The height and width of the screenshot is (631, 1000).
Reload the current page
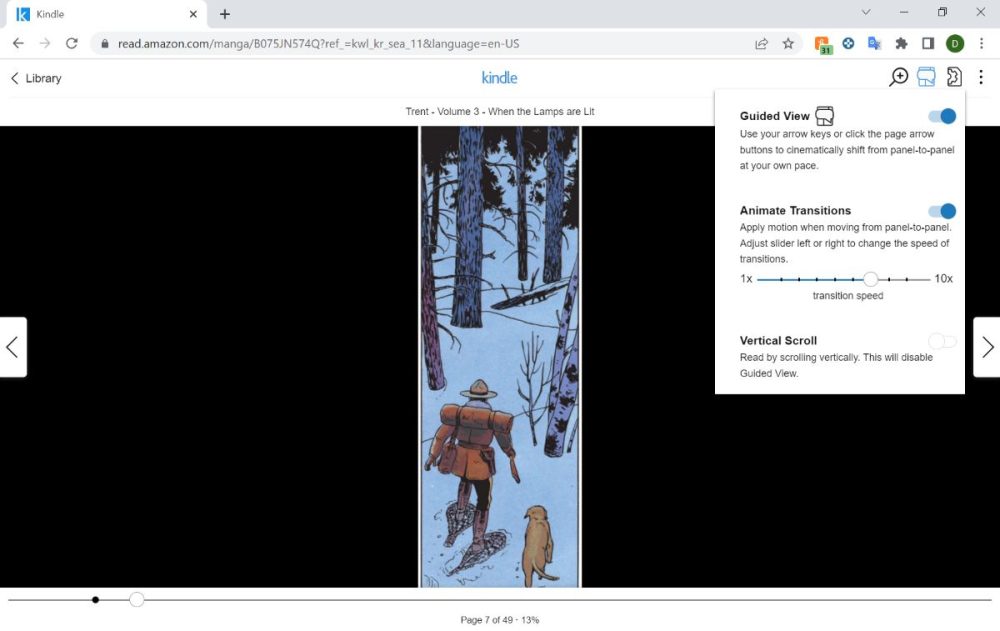[71, 43]
